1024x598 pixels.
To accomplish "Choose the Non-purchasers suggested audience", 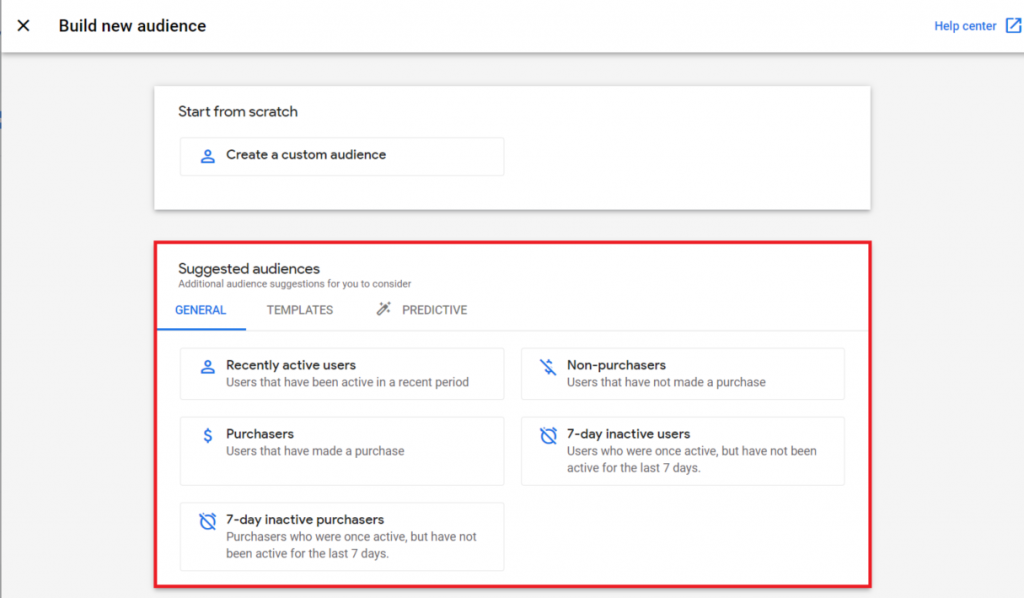I will coord(682,373).
